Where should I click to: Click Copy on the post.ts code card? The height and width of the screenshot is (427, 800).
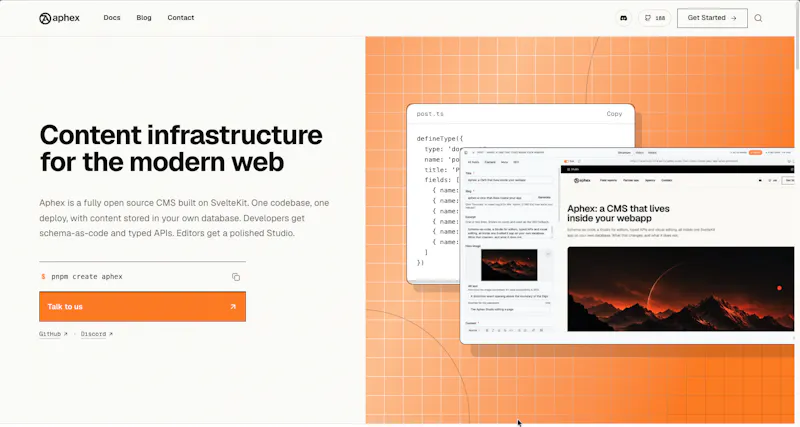614,114
